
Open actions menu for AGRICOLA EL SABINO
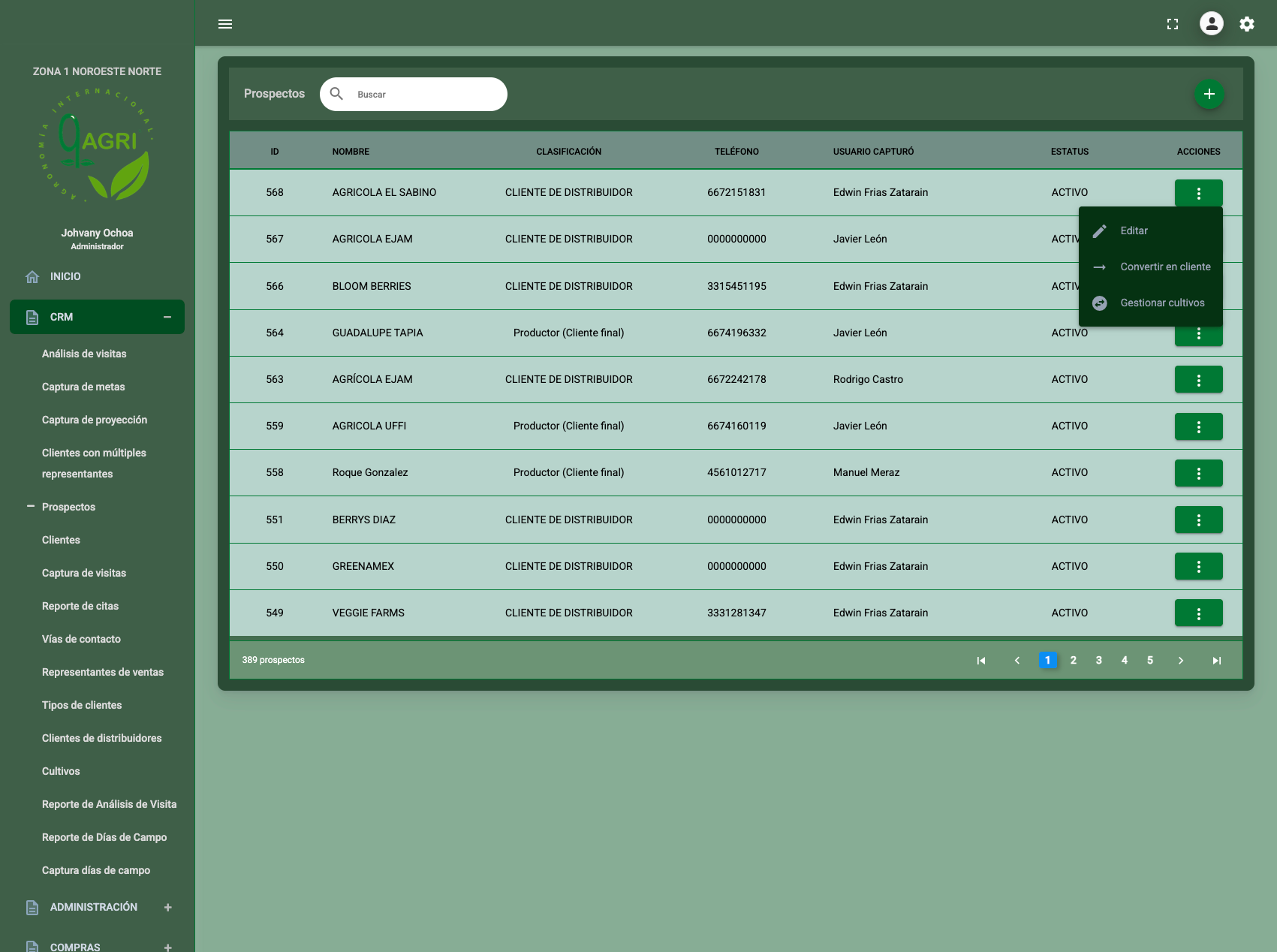pos(1198,192)
